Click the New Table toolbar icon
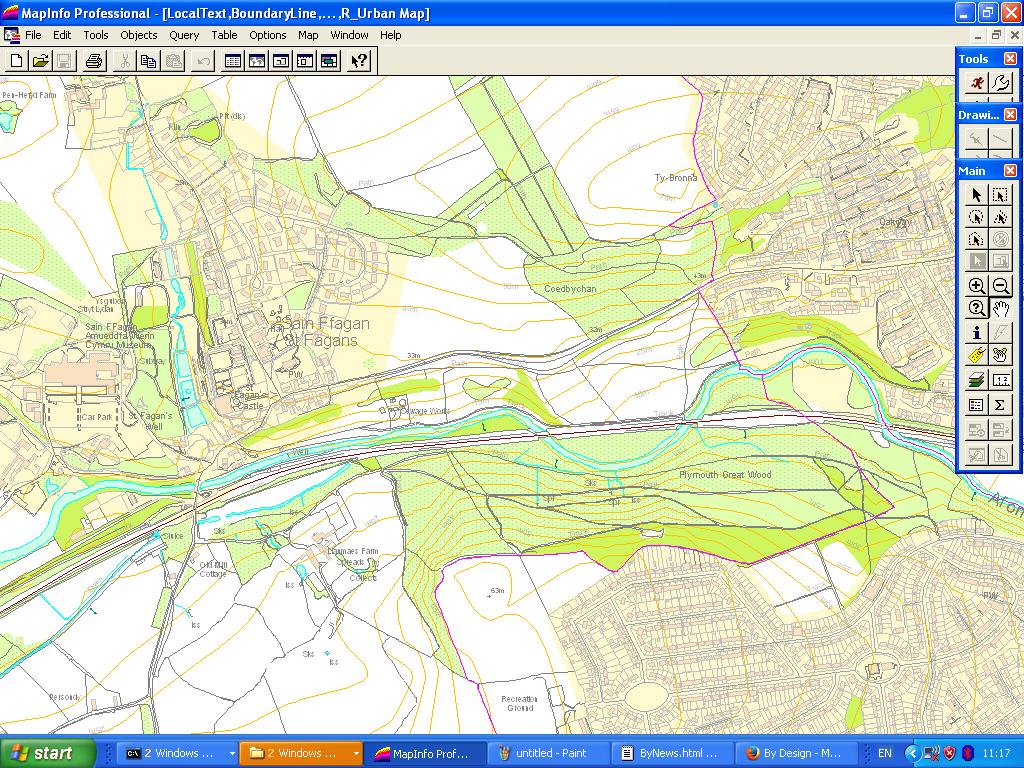The image size is (1024, 768). click(x=16, y=61)
